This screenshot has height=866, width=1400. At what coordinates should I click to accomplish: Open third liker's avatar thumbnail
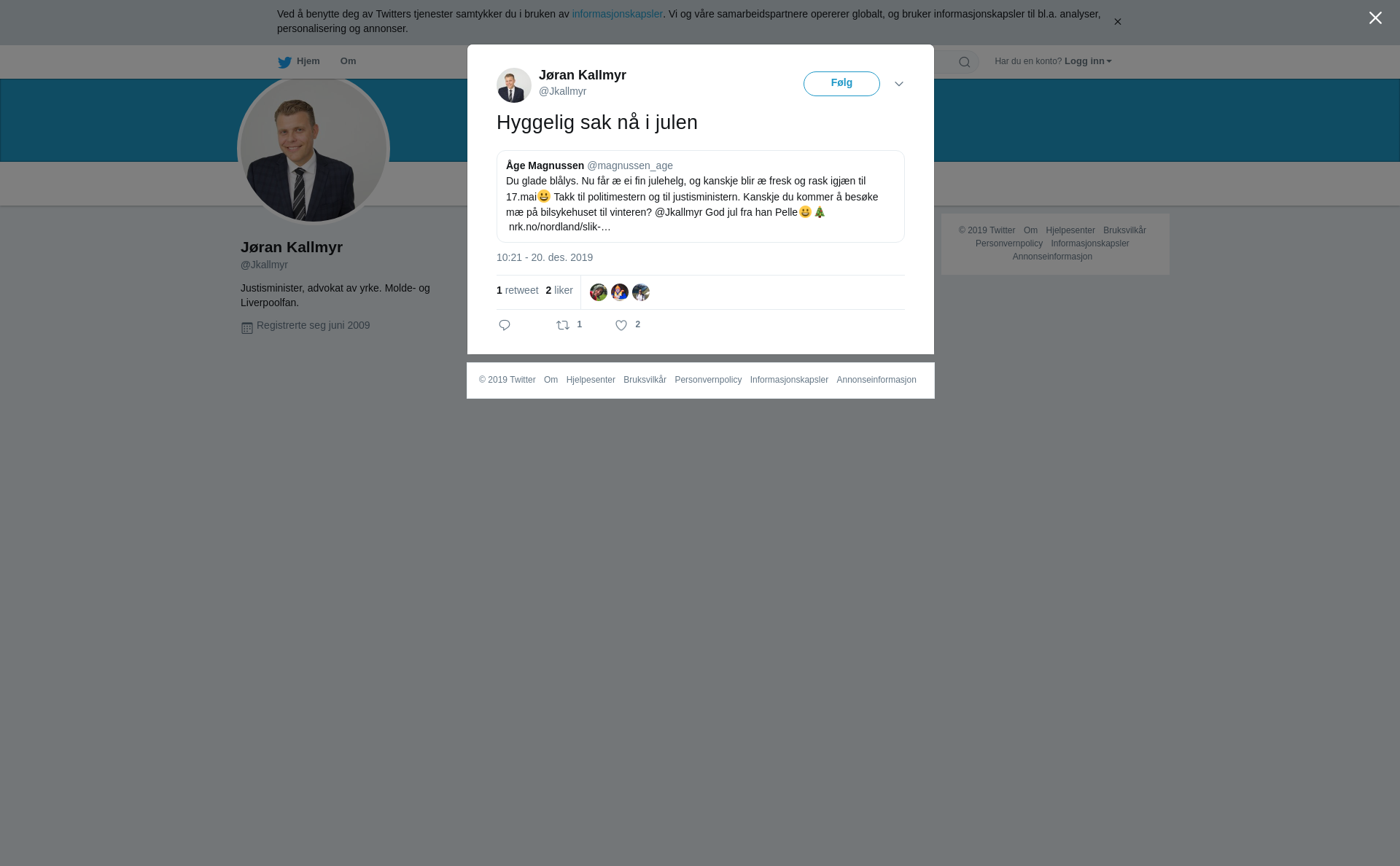(x=641, y=292)
